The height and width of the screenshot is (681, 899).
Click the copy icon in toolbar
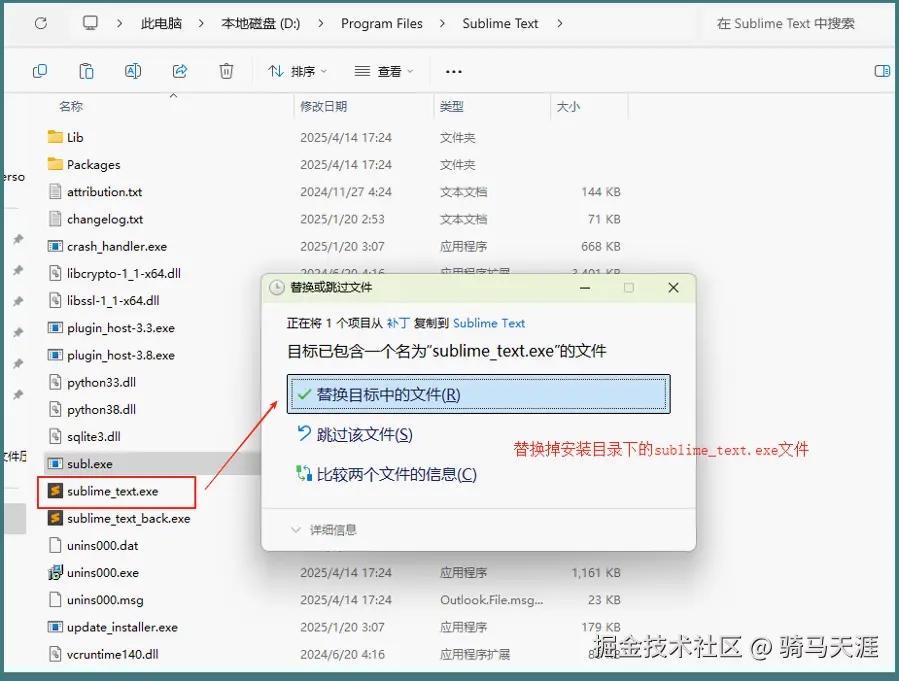tap(40, 71)
